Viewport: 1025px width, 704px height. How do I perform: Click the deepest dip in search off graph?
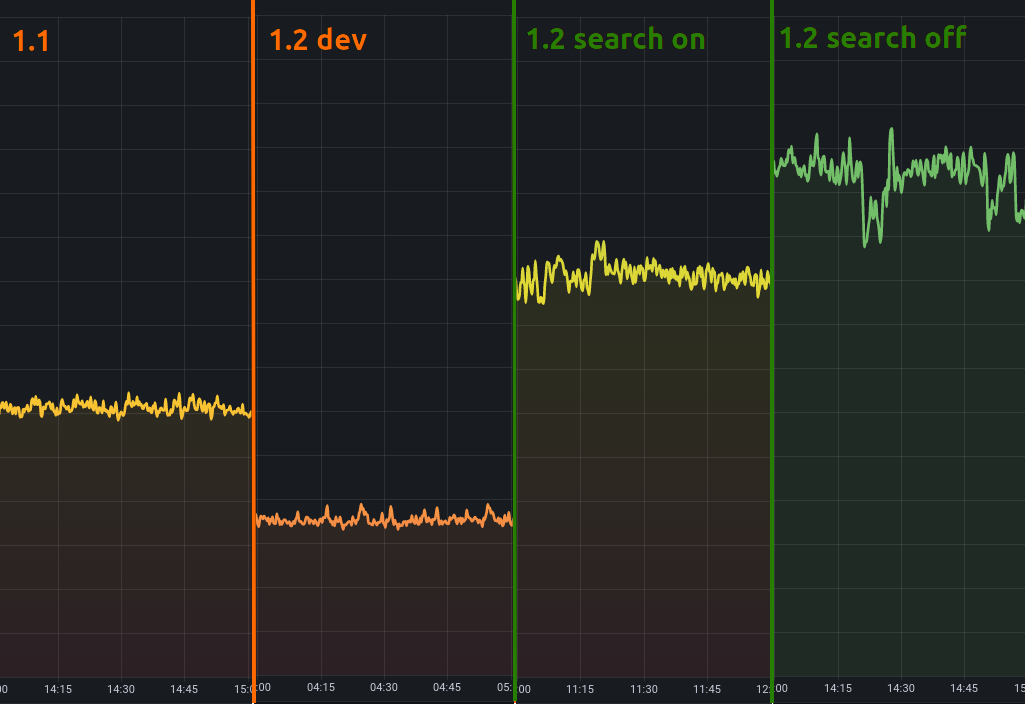tap(867, 243)
